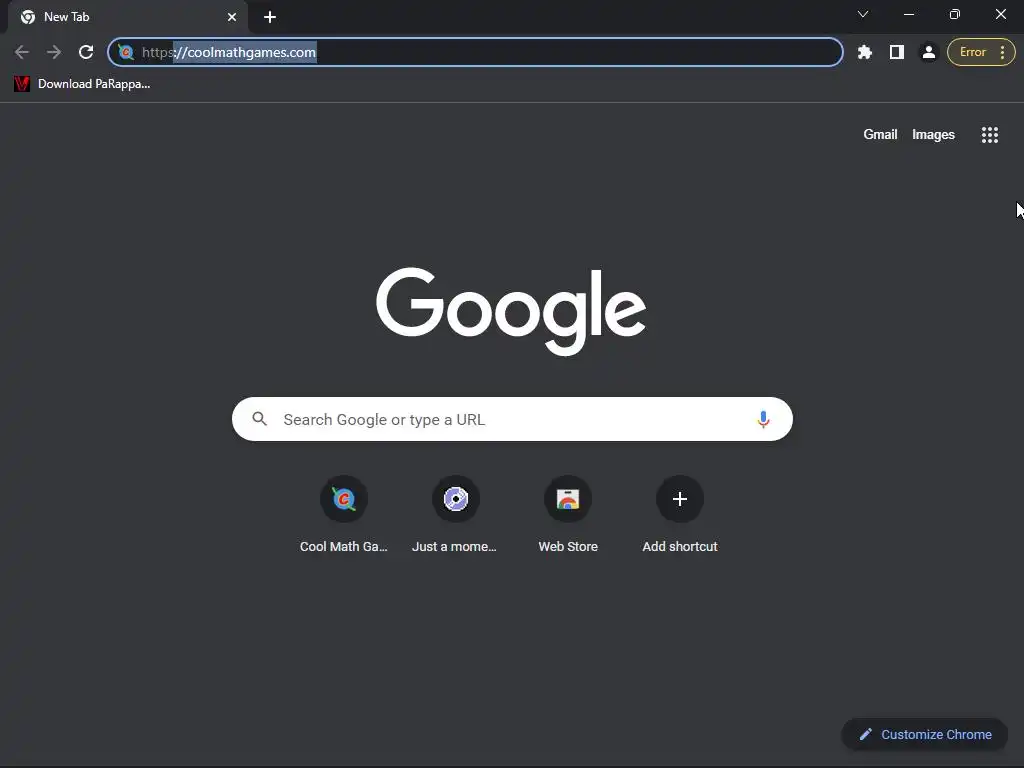Focus the Search Google or type a URL box
This screenshot has height=768, width=1024.
(512, 419)
